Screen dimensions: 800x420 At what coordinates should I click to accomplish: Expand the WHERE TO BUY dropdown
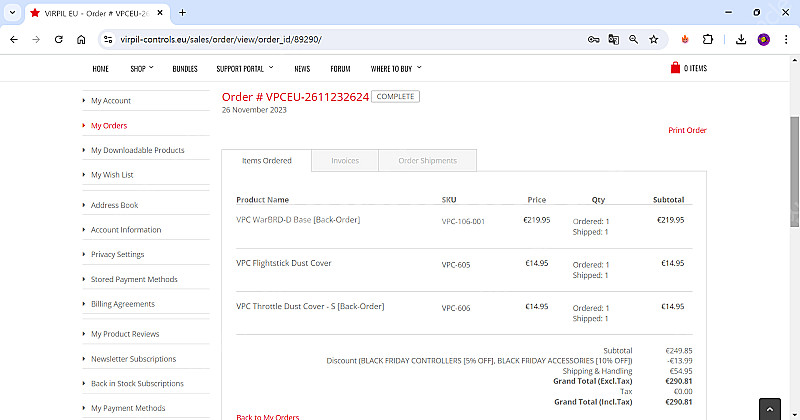[x=396, y=68]
